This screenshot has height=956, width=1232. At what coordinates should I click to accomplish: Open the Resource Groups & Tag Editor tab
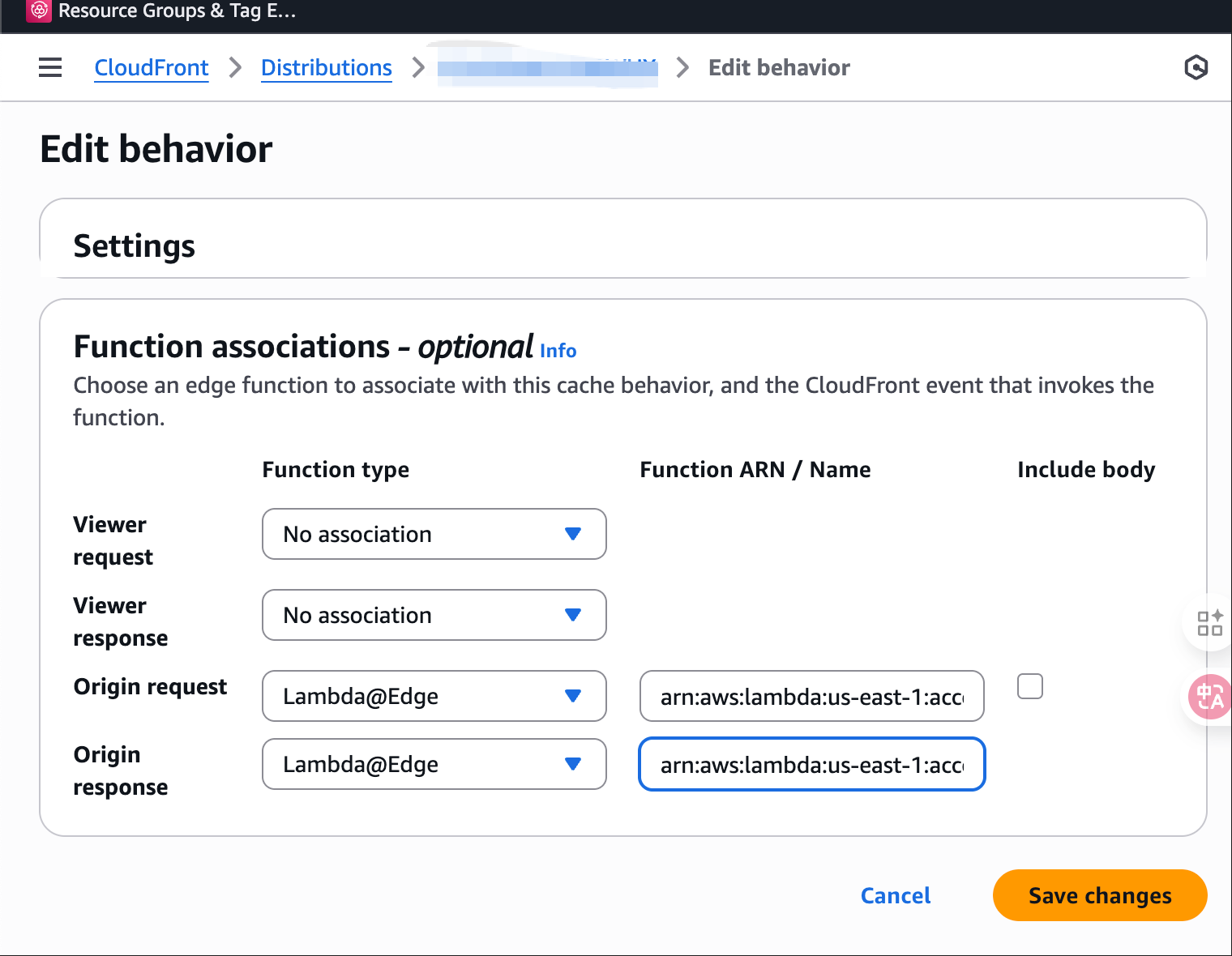click(177, 11)
